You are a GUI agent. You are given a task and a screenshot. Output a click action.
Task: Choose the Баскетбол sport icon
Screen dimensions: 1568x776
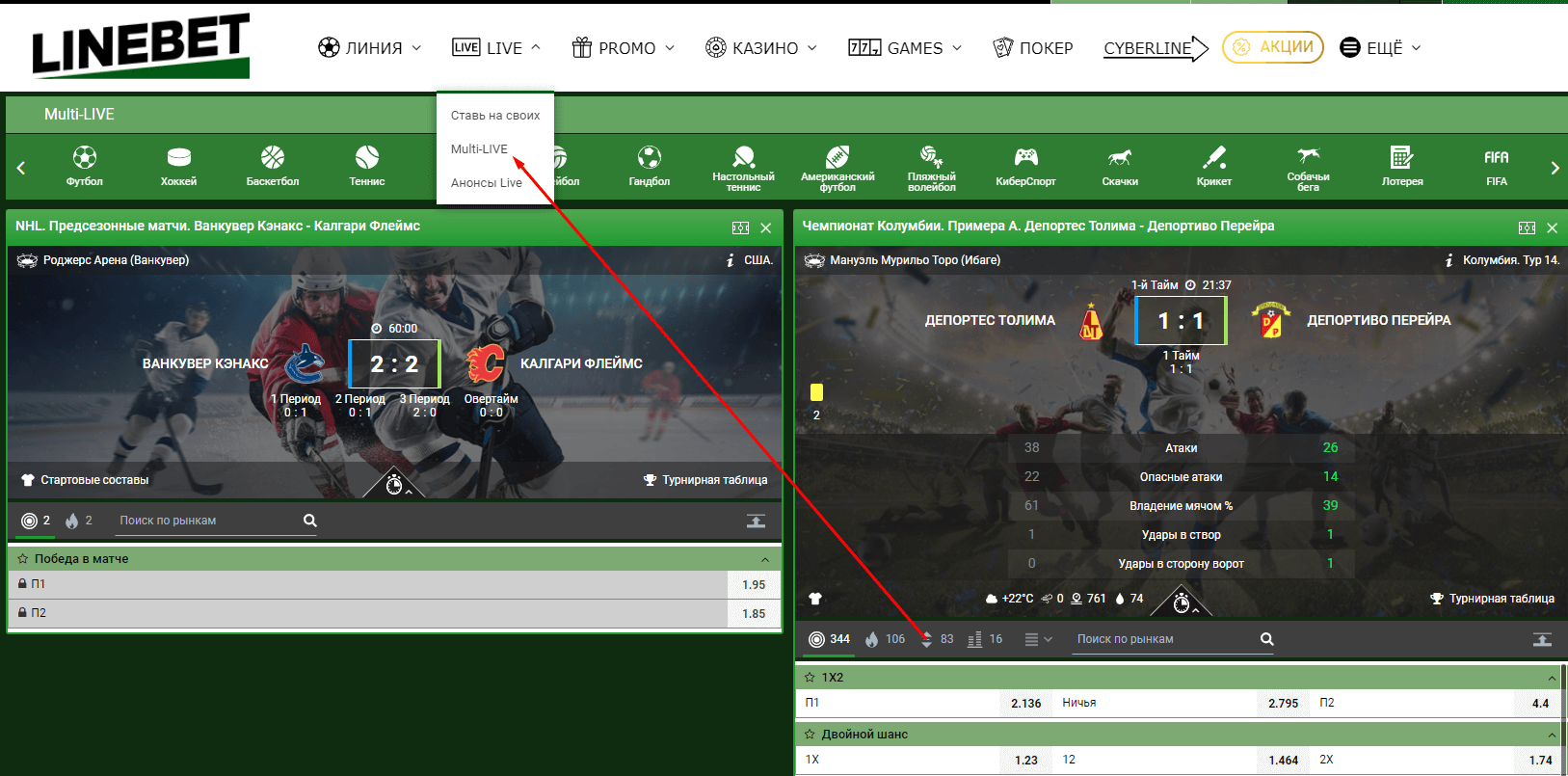[x=273, y=166]
